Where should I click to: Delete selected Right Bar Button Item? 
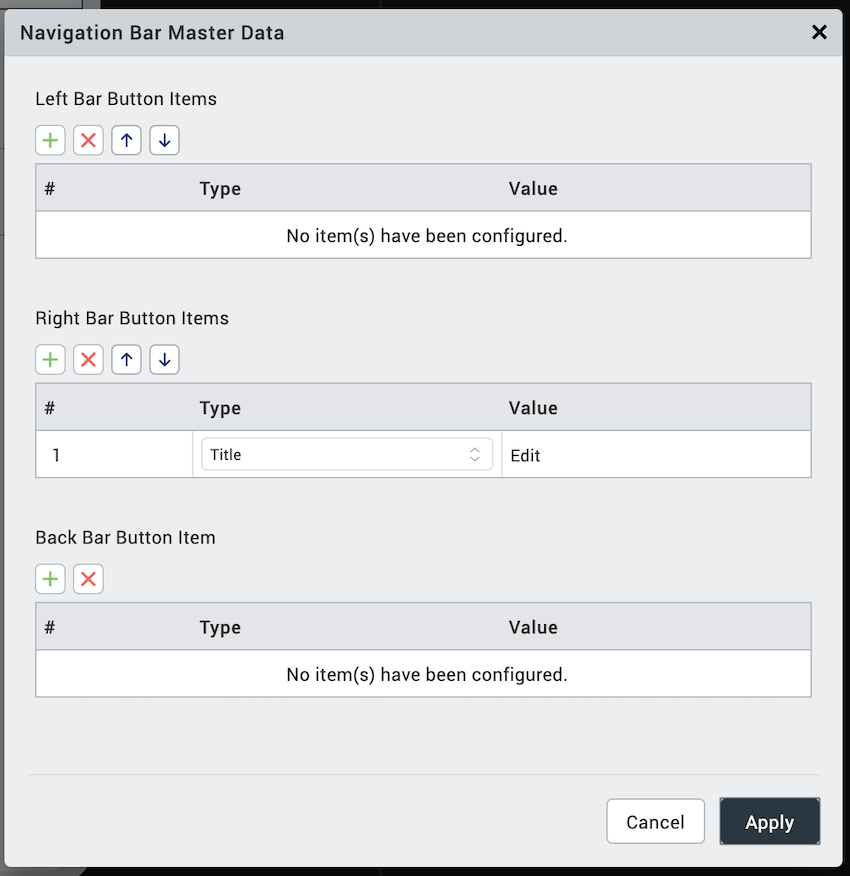(x=88, y=359)
